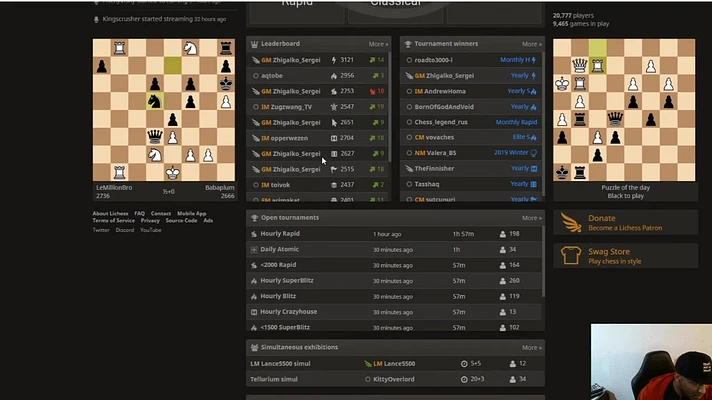Open the Puzzle of the day board
This screenshot has height=400, width=712.
coord(624,110)
